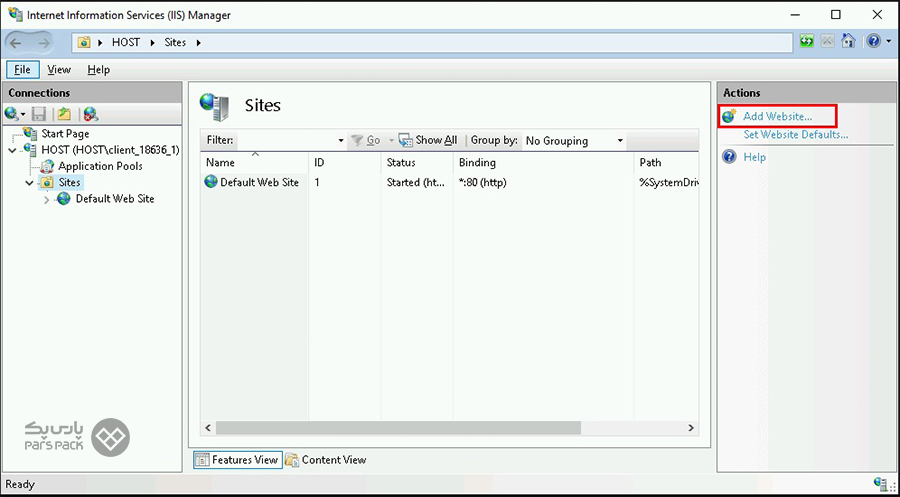Viewport: 900px width, 497px height.
Task: Sort by the Binding column header
Action: pos(544,162)
